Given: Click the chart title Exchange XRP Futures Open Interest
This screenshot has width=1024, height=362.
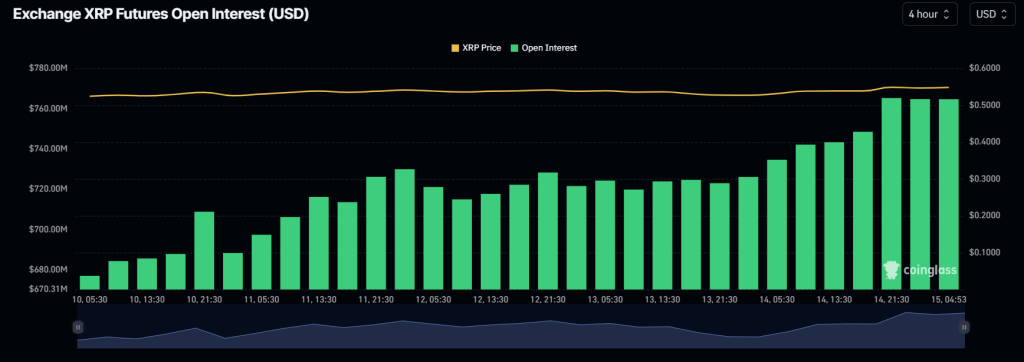Looking at the screenshot, I should (161, 14).
